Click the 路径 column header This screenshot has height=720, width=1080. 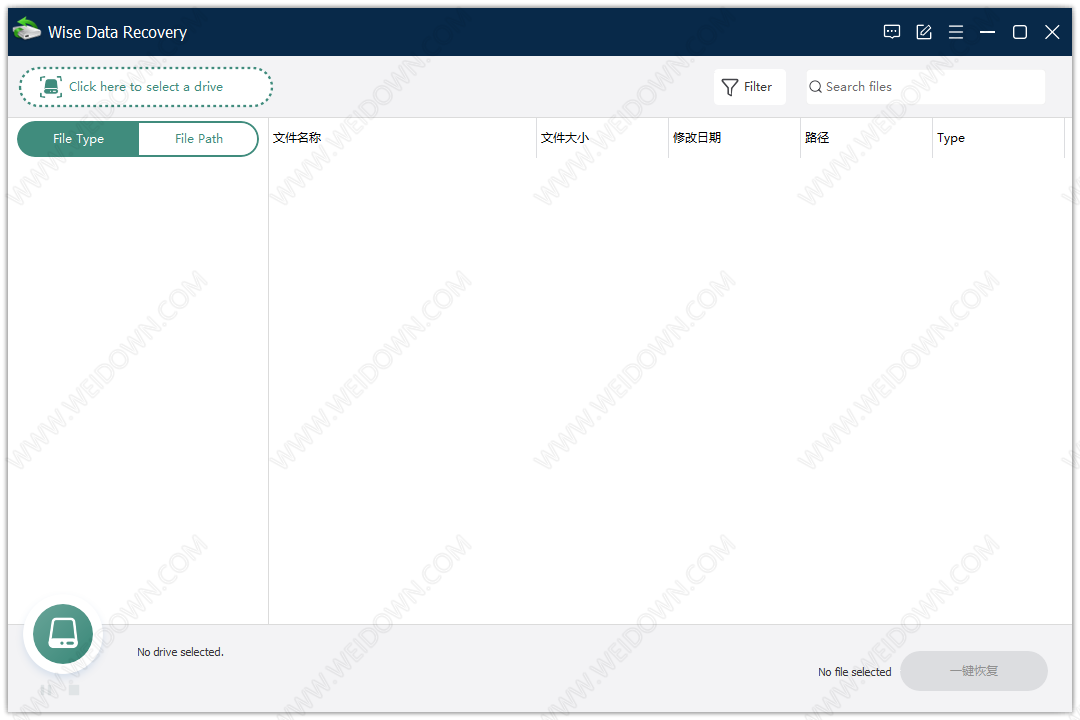point(866,138)
